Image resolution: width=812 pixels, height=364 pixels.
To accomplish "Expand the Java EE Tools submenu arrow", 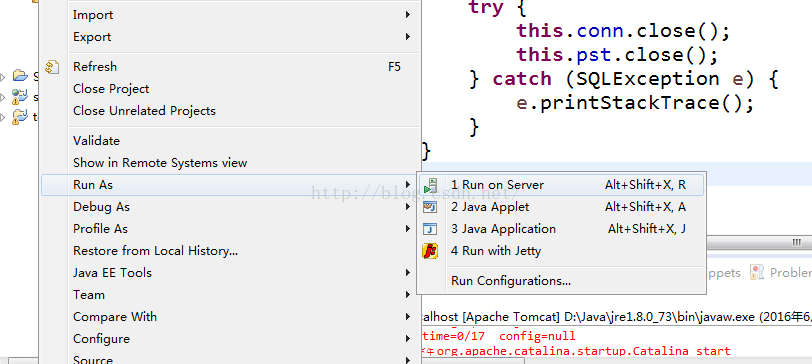I will tap(408, 273).
